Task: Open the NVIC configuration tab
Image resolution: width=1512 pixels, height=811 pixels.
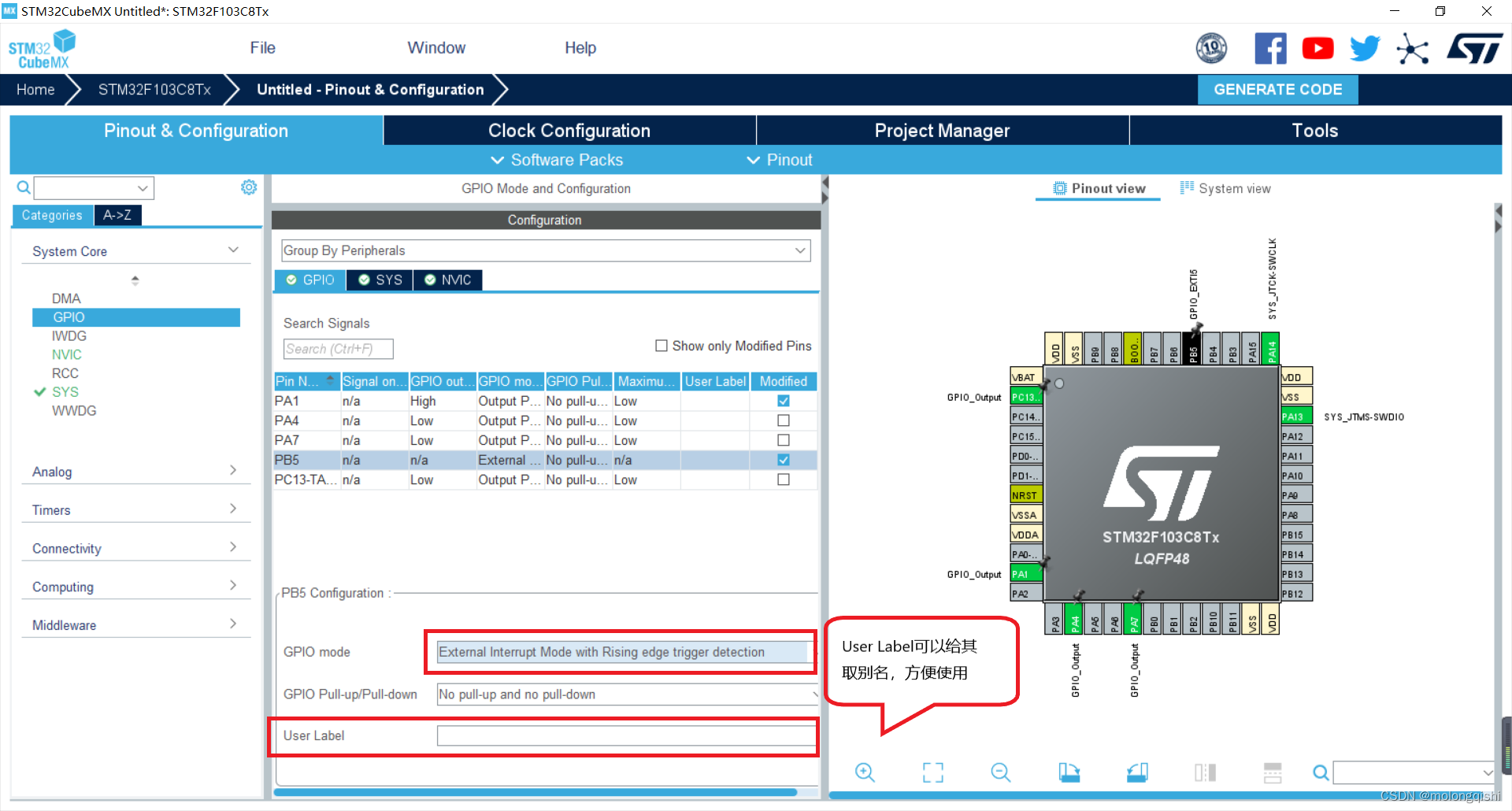Action: 447,280
